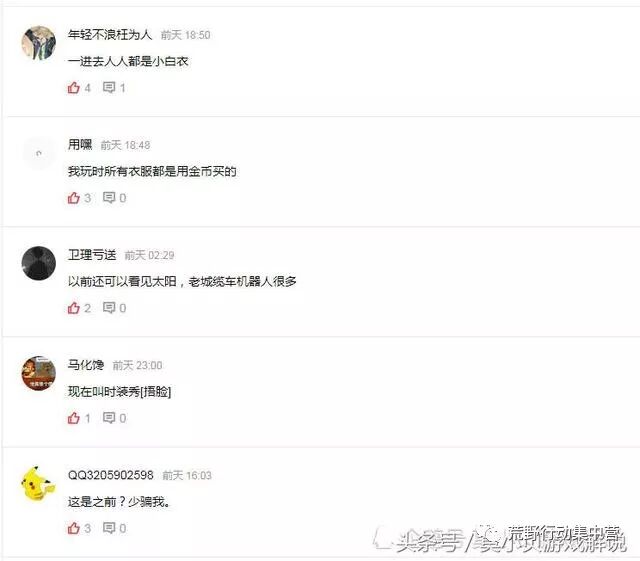Visit username QQ3205902598
640x561 pixels.
pos(111,475)
